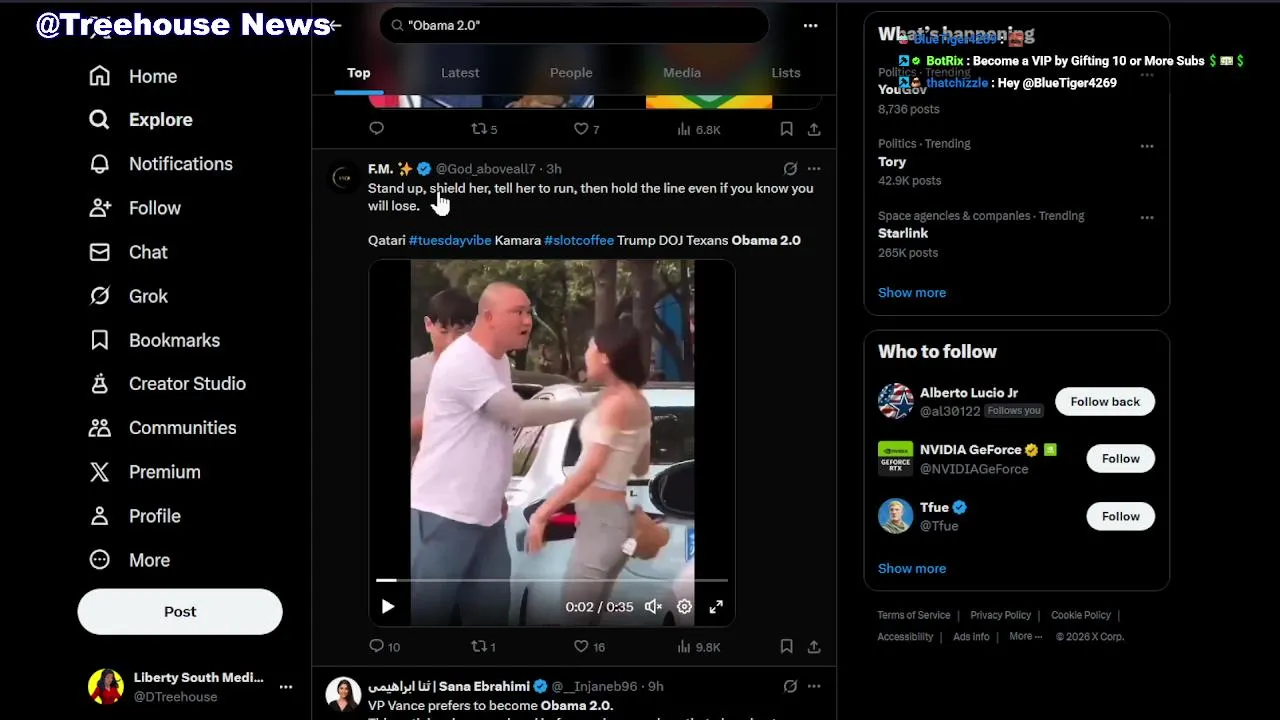Switch to the Media tab
The image size is (1280, 720).
pyautogui.click(x=682, y=72)
